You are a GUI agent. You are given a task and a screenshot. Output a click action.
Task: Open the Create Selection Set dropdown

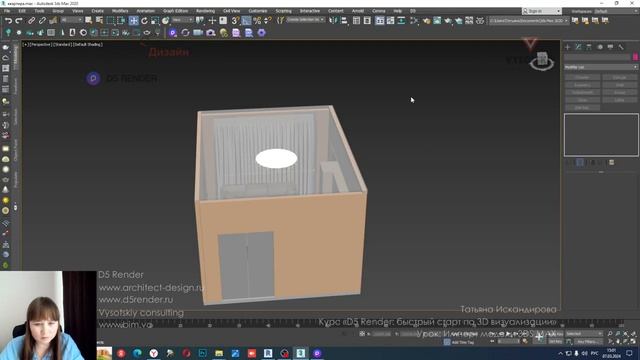[x=305, y=20]
